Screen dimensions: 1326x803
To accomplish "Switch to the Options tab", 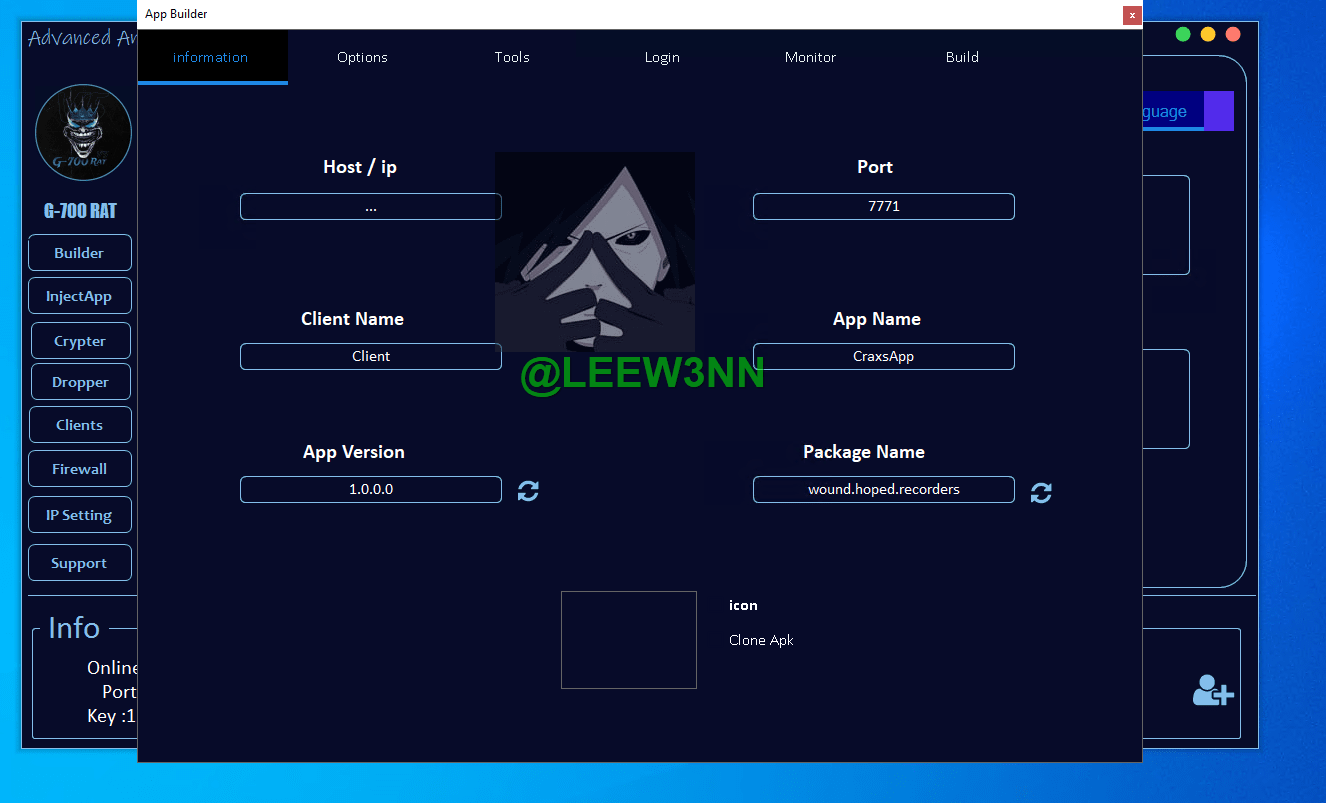I will tap(362, 57).
